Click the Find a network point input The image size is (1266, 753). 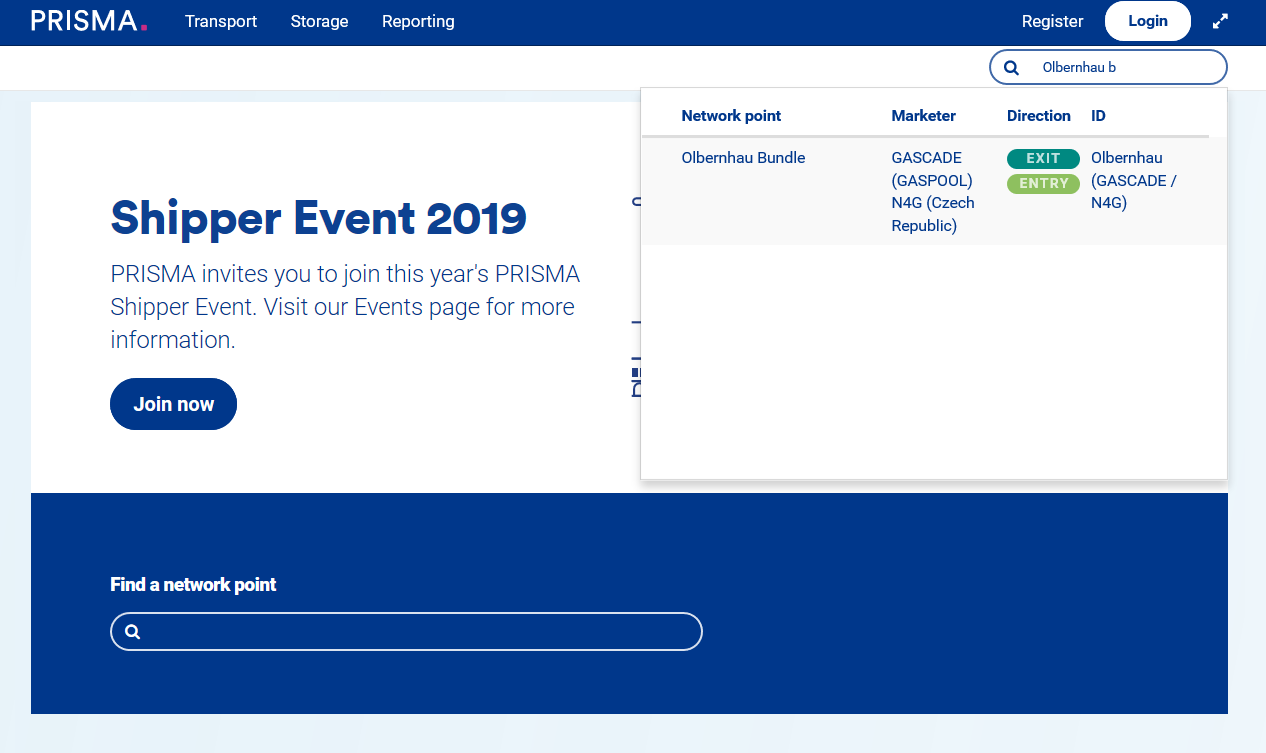coord(420,632)
